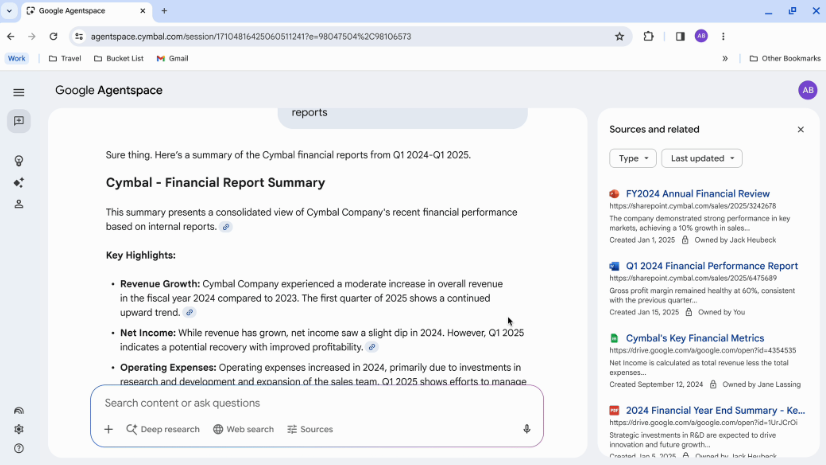Image resolution: width=826 pixels, height=465 pixels.
Task: Open the people icon in sidebar
Action: (x=18, y=204)
